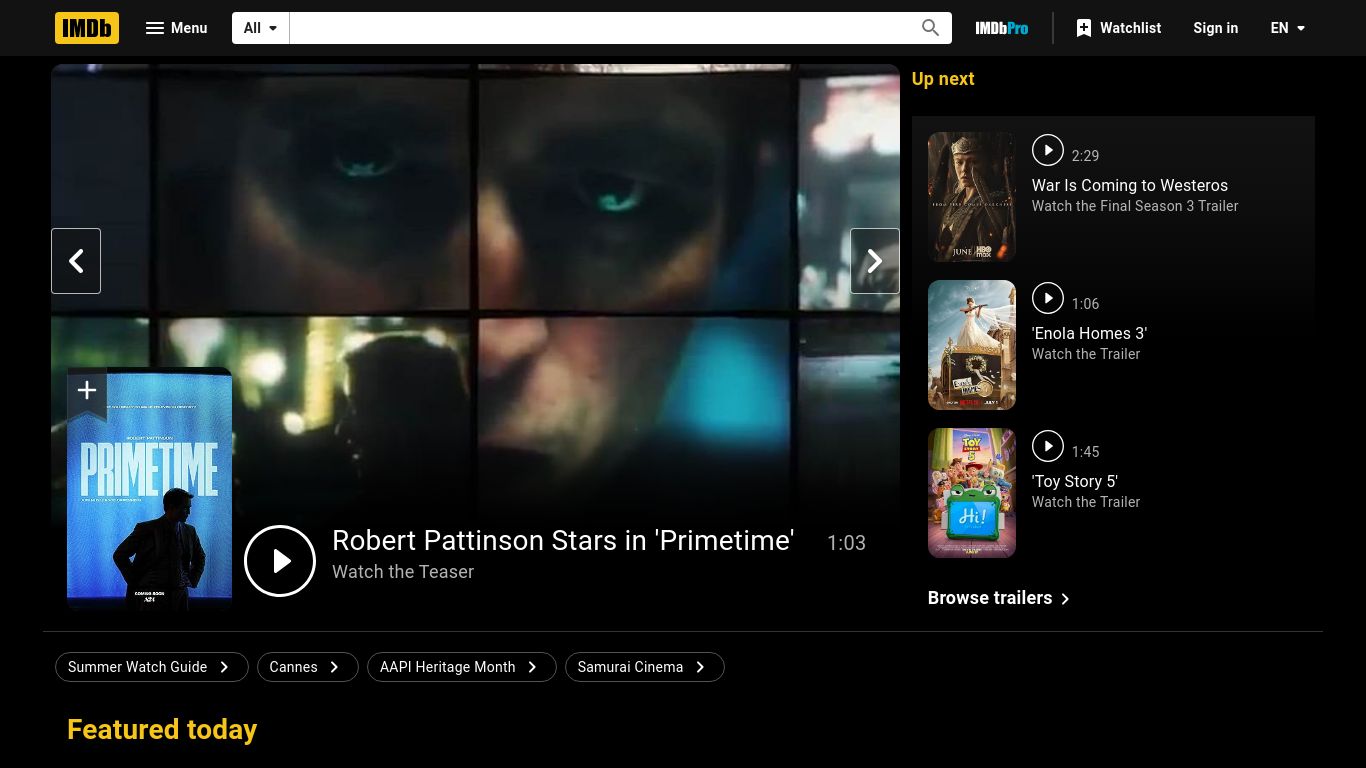Open the 'Toy Story 5' title
The image size is (1366, 768).
[1075, 481]
